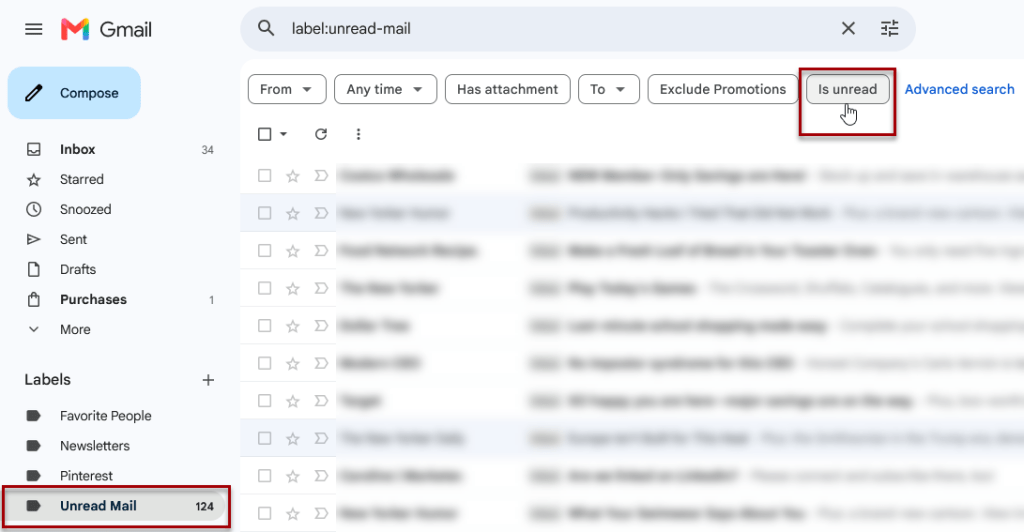The image size is (1024, 532).
Task: Mark the sixth email as important
Action: tap(321, 363)
